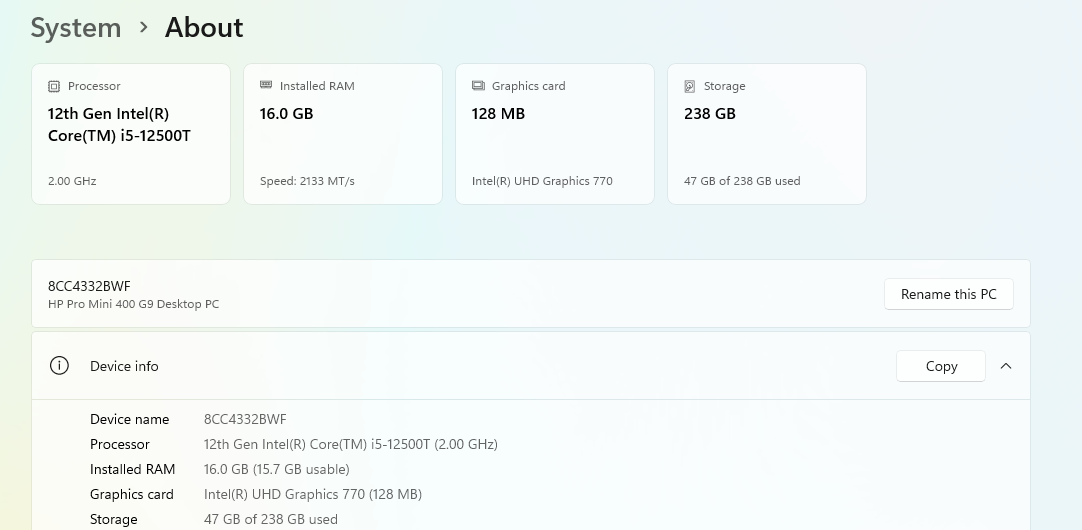This screenshot has width=1082, height=530.
Task: Open the Processor summary card
Action: pyautogui.click(x=131, y=134)
